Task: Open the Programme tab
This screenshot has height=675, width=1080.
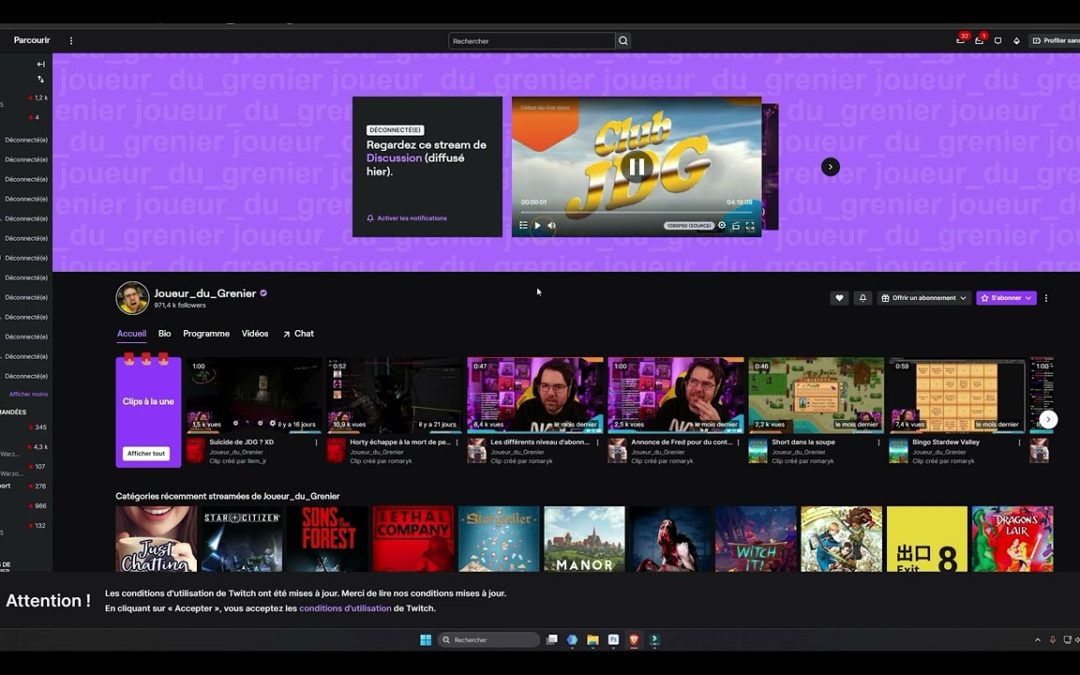Action: click(x=206, y=333)
